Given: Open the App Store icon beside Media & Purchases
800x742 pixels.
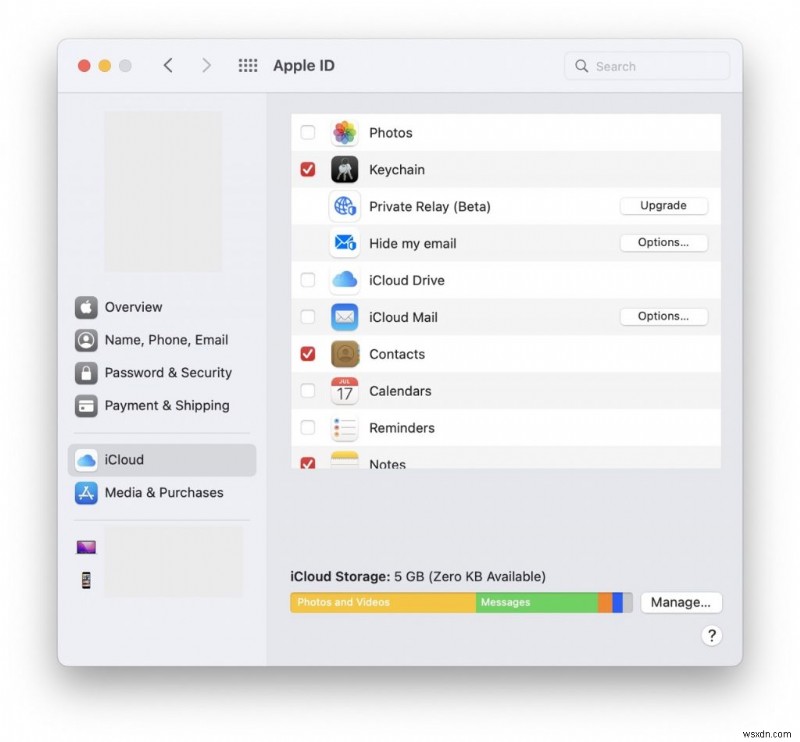Looking at the screenshot, I should pos(86,492).
